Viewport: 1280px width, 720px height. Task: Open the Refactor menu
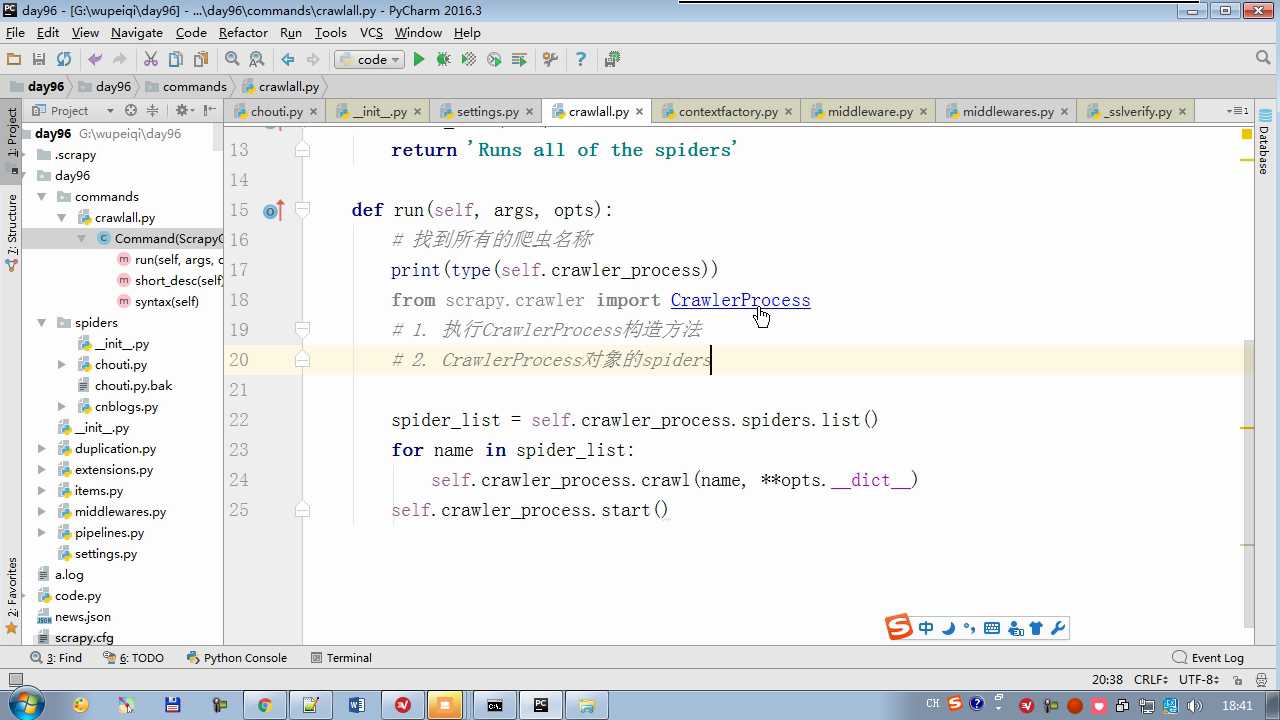pos(243,33)
